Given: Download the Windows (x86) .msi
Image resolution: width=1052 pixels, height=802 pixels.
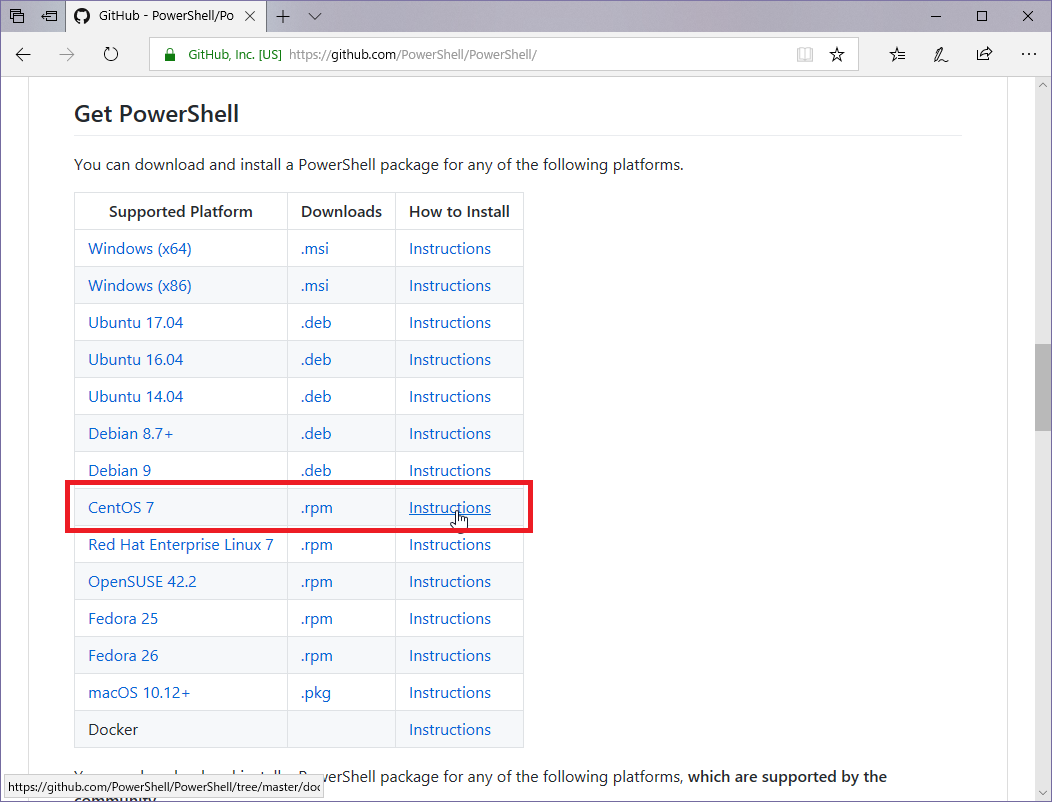Looking at the screenshot, I should pos(315,285).
